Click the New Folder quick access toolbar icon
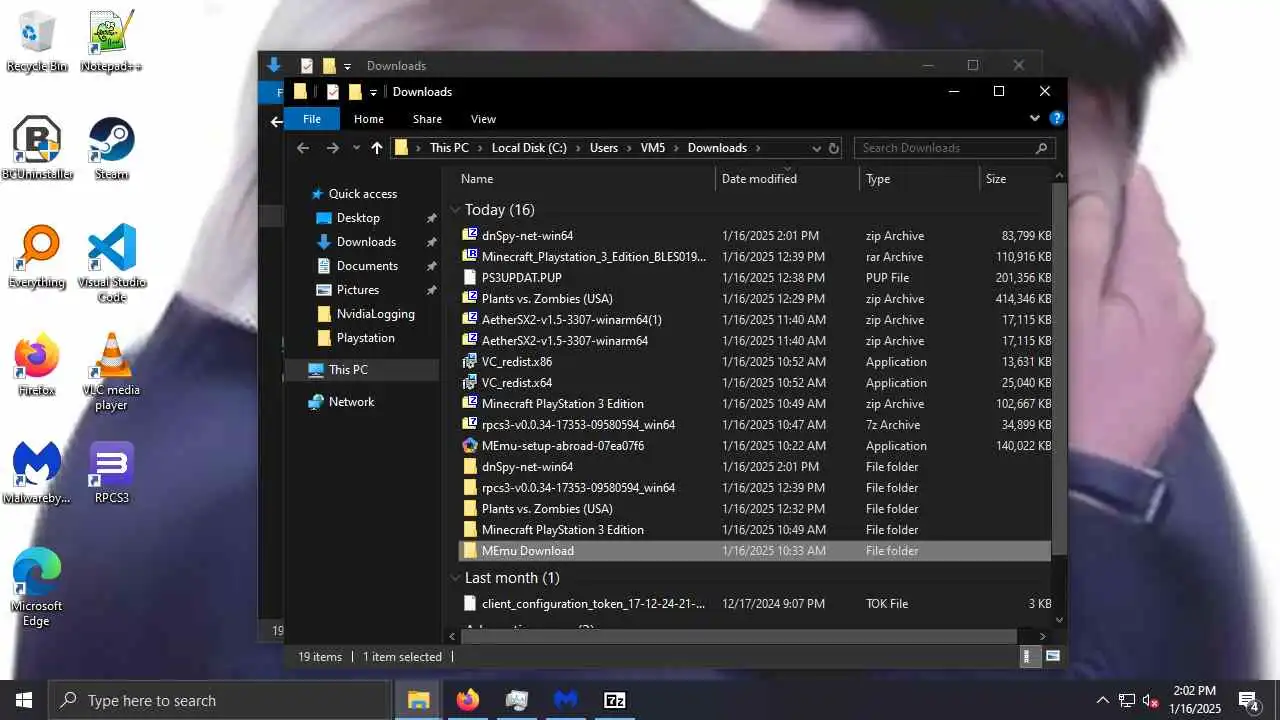This screenshot has height=720, width=1280. click(x=355, y=92)
